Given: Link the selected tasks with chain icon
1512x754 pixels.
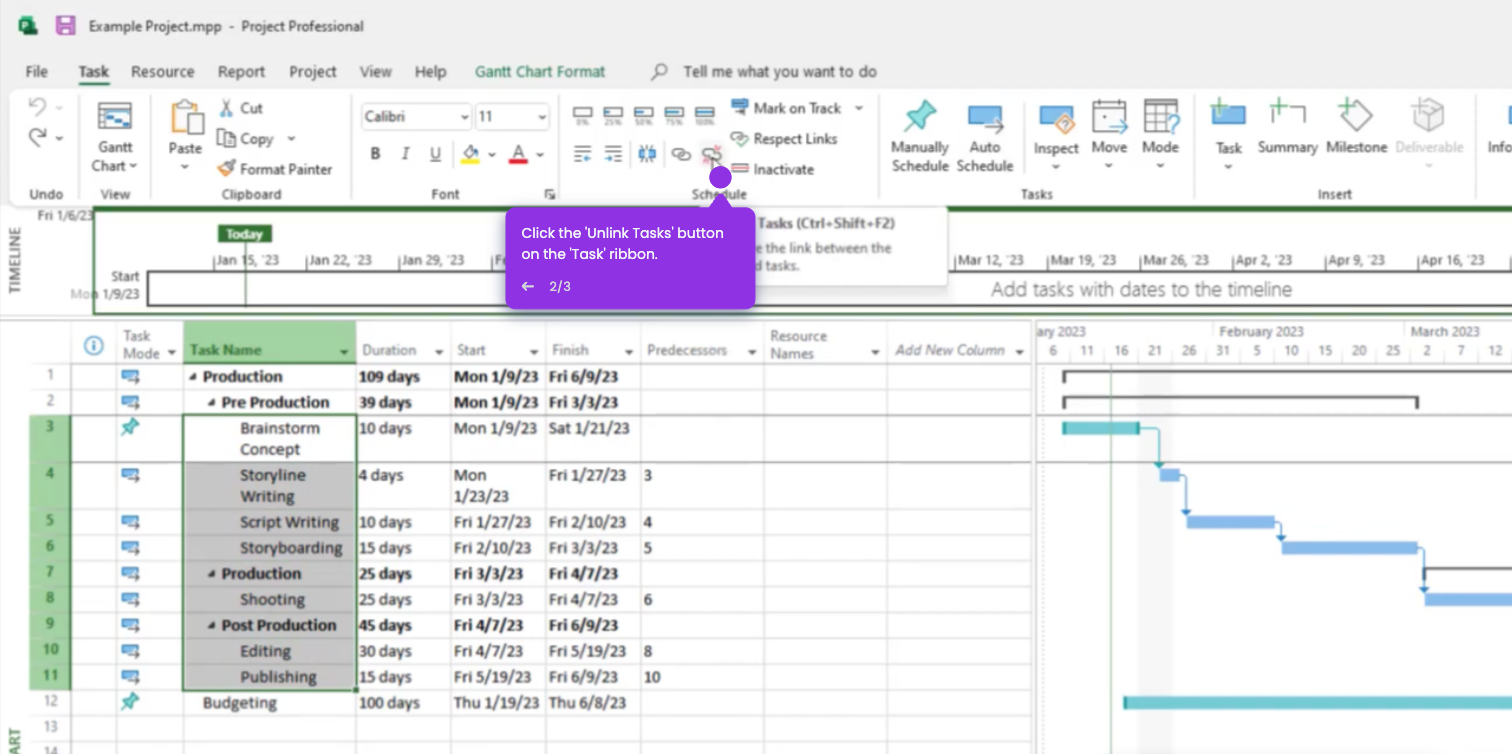Looking at the screenshot, I should point(681,154).
